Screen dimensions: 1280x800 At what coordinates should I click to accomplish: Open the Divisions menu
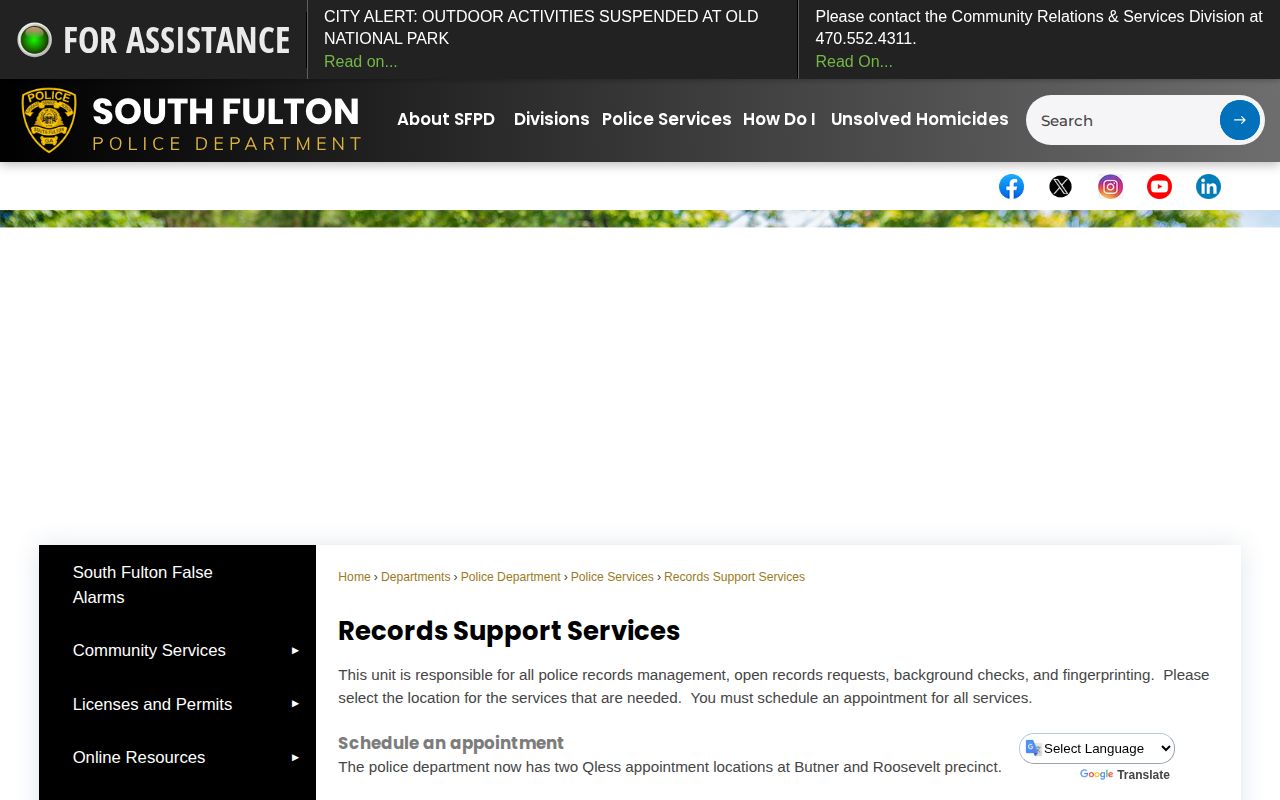tap(551, 119)
